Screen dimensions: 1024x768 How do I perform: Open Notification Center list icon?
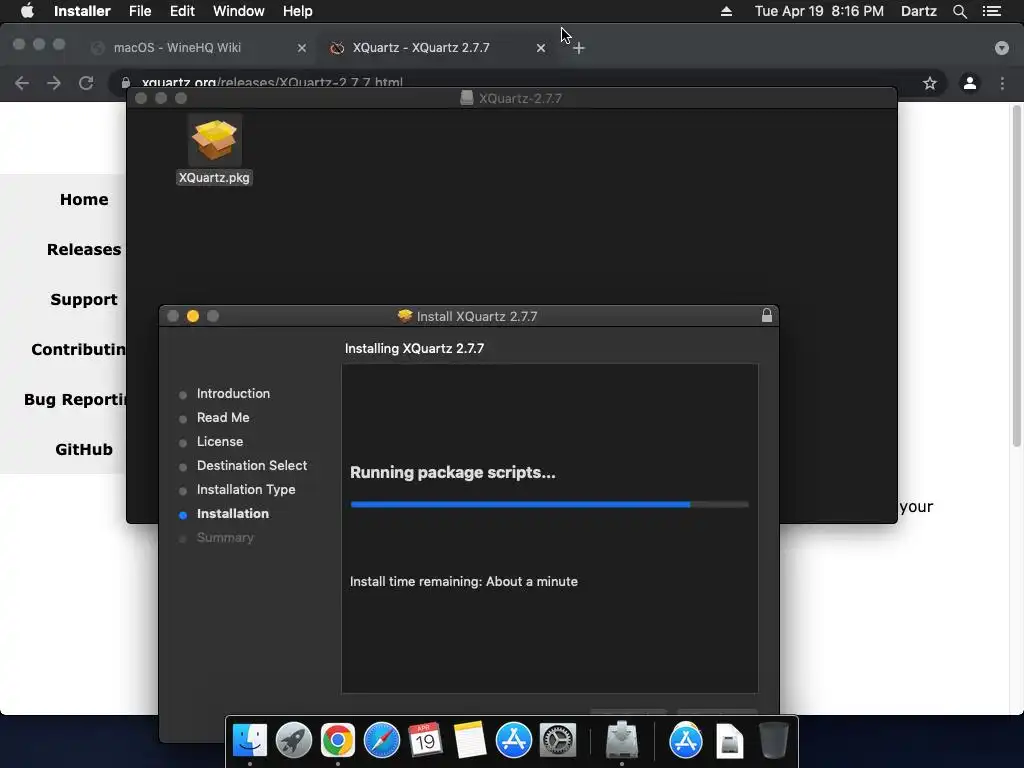[x=992, y=11]
